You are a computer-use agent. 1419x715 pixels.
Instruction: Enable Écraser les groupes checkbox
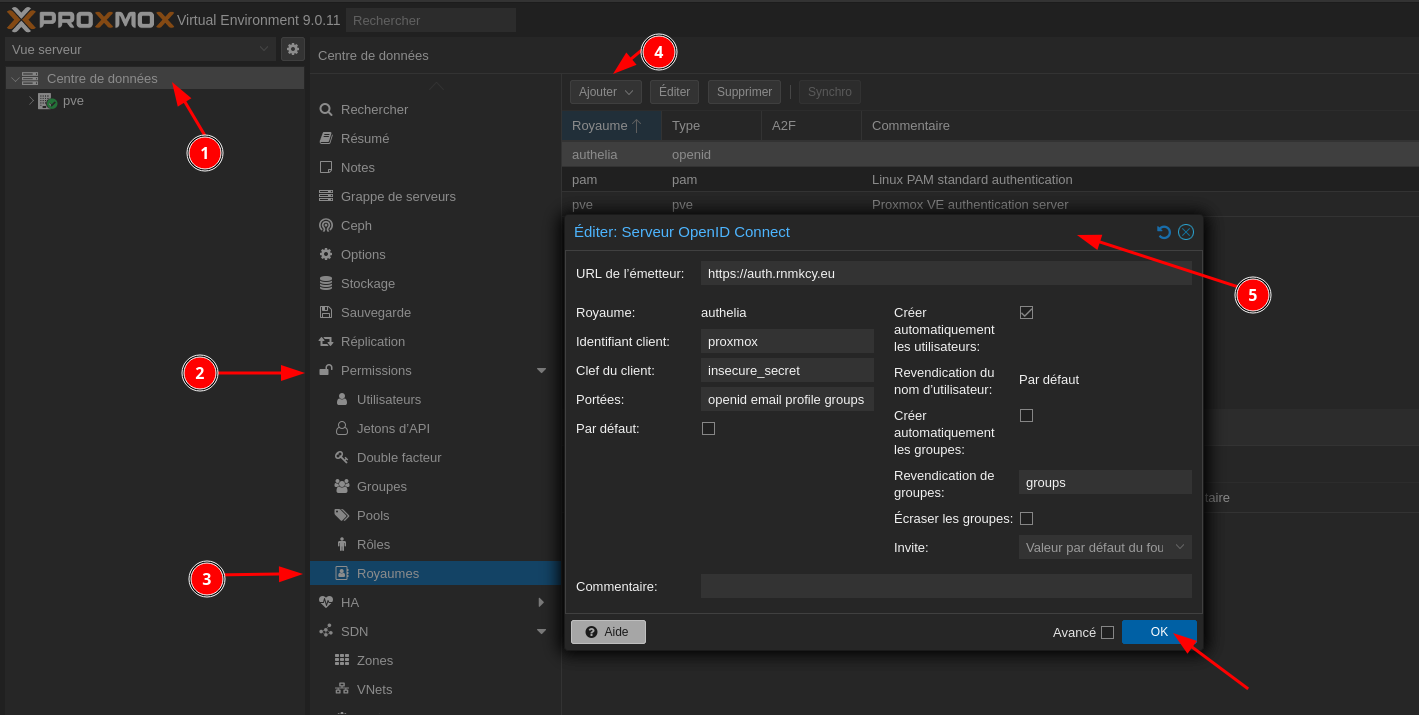click(x=1026, y=518)
